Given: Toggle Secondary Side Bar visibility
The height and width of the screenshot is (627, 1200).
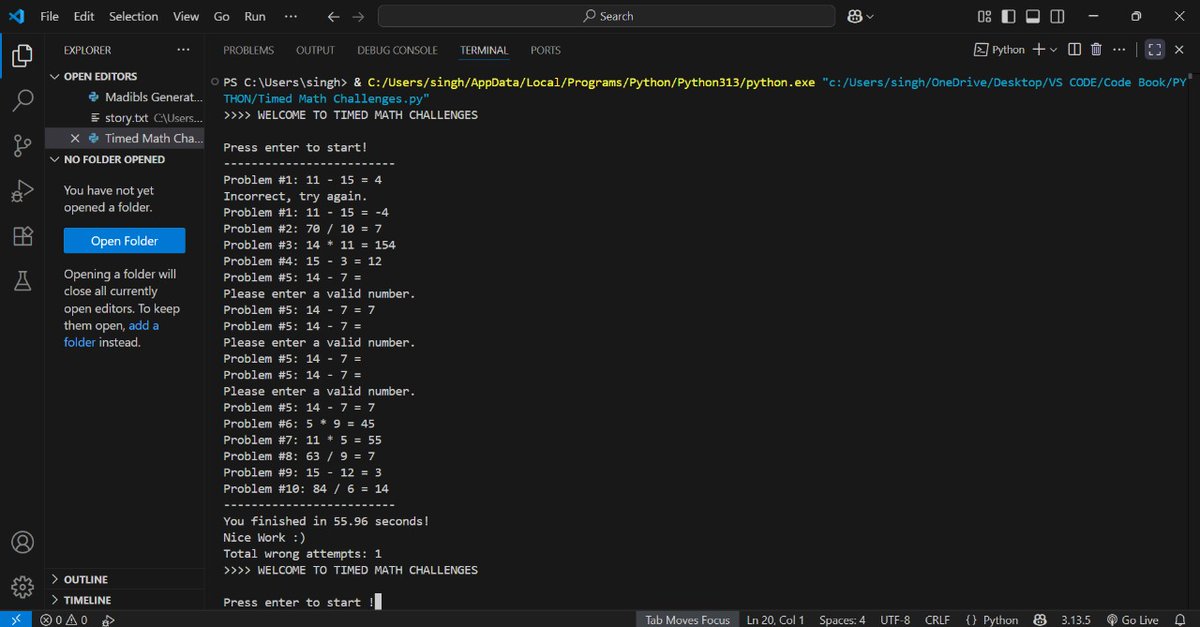Looking at the screenshot, I should (x=1058, y=16).
